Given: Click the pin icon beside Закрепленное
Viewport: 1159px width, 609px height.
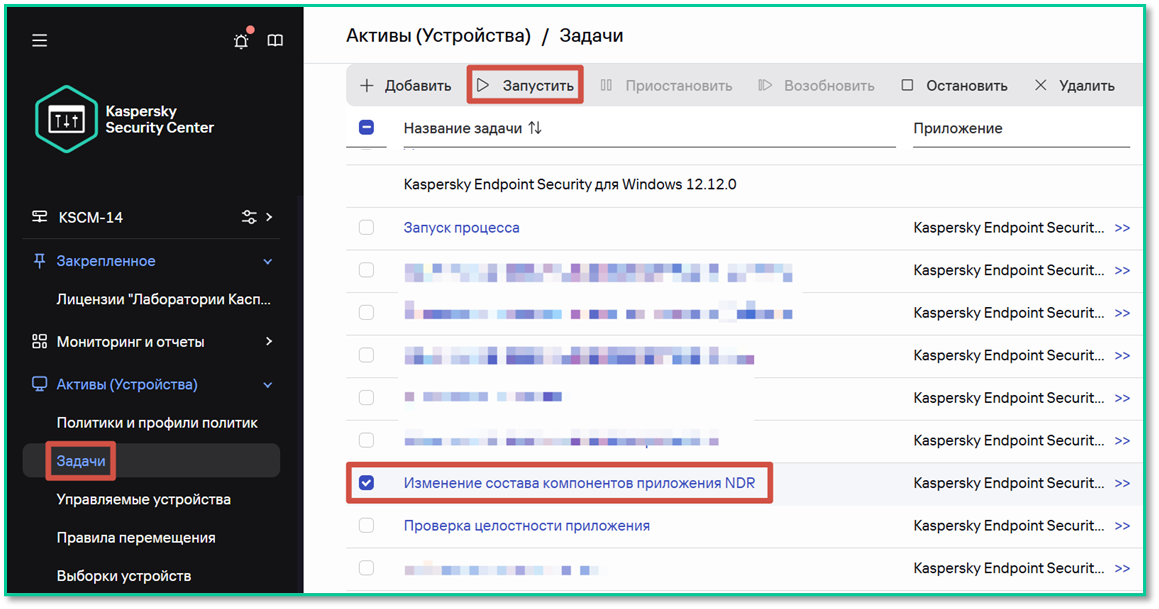Looking at the screenshot, I should coord(39,261).
